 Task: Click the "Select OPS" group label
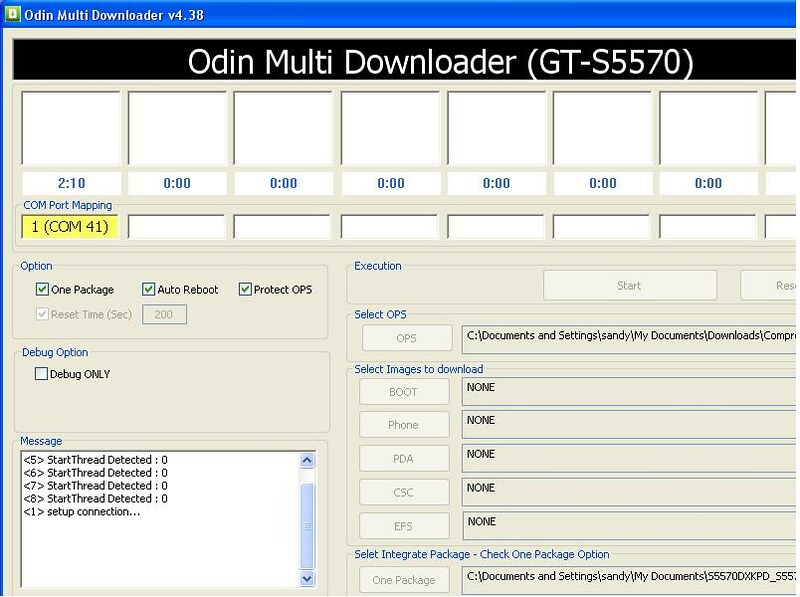(381, 314)
